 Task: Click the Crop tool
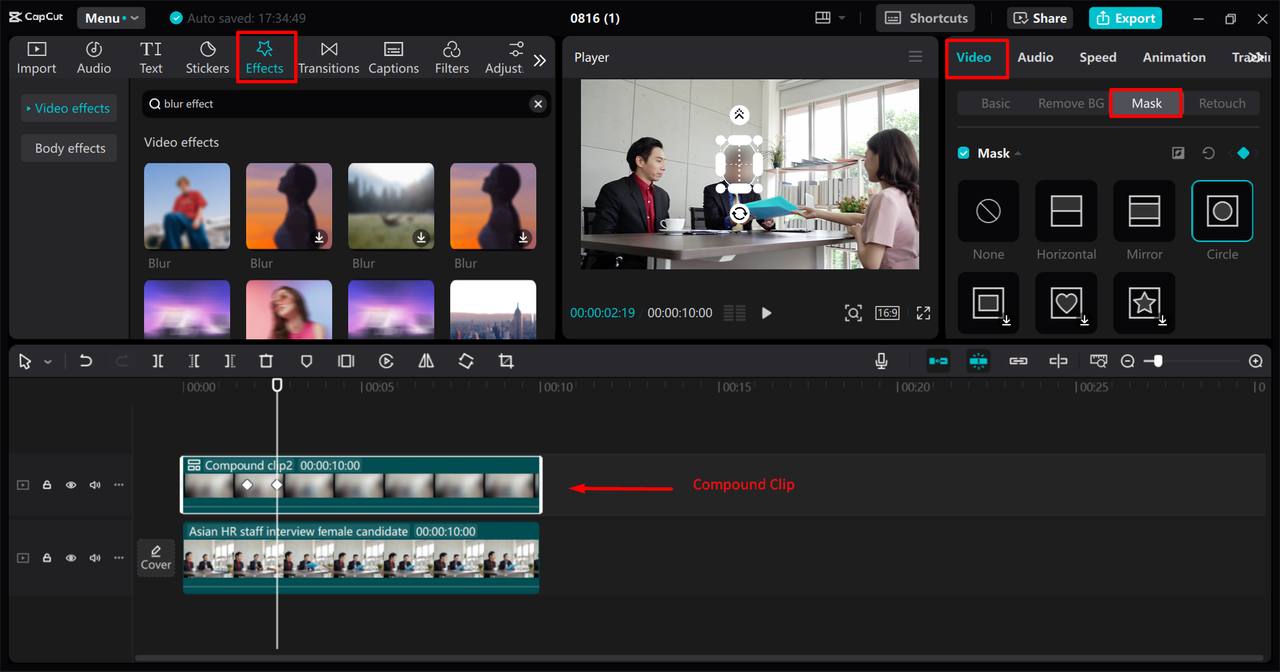(x=506, y=361)
